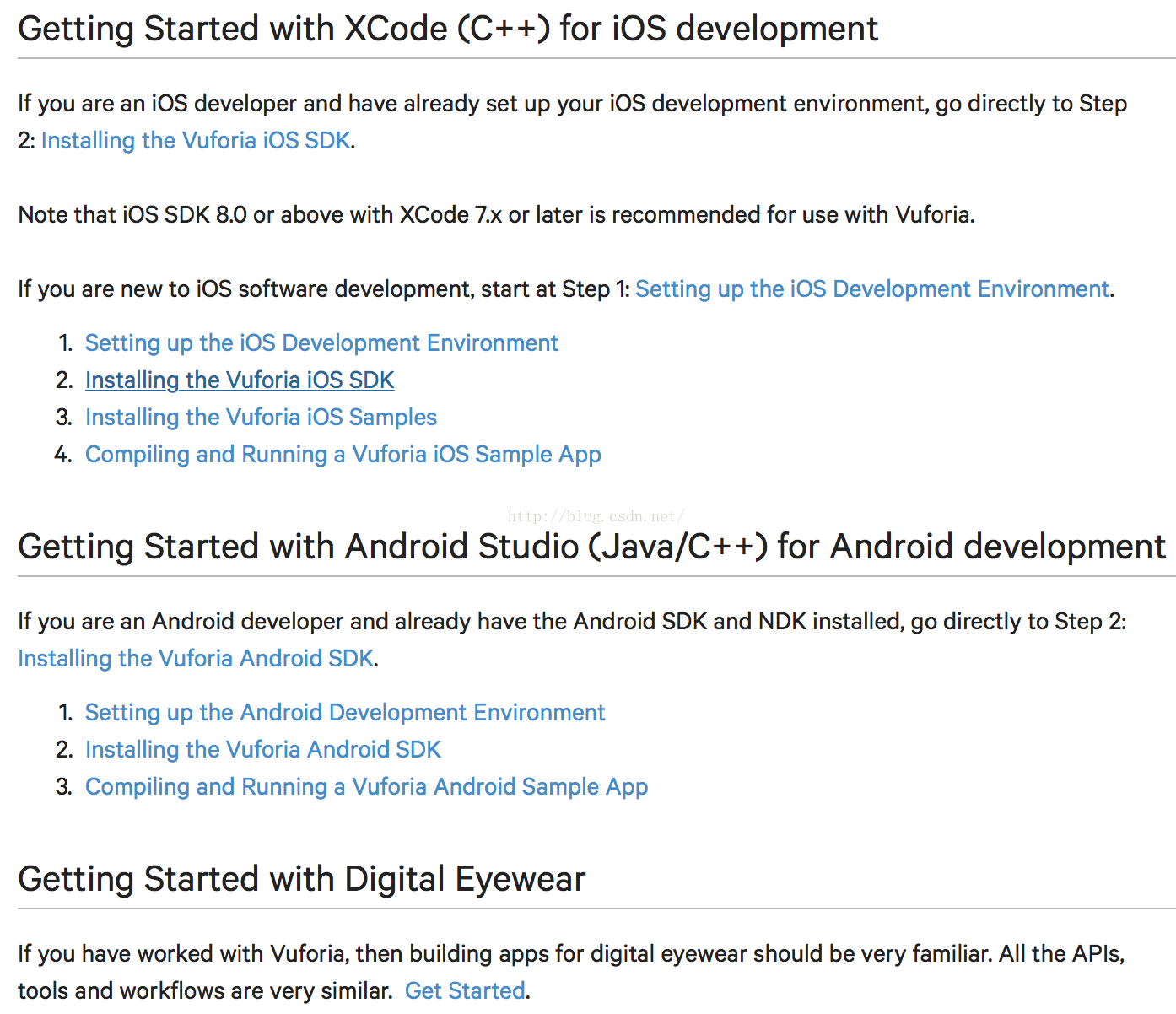This screenshot has height=1014, width=1176.
Task: Open 'Compiling and Running a Vuforia Android Sample App'
Action: click(x=367, y=786)
